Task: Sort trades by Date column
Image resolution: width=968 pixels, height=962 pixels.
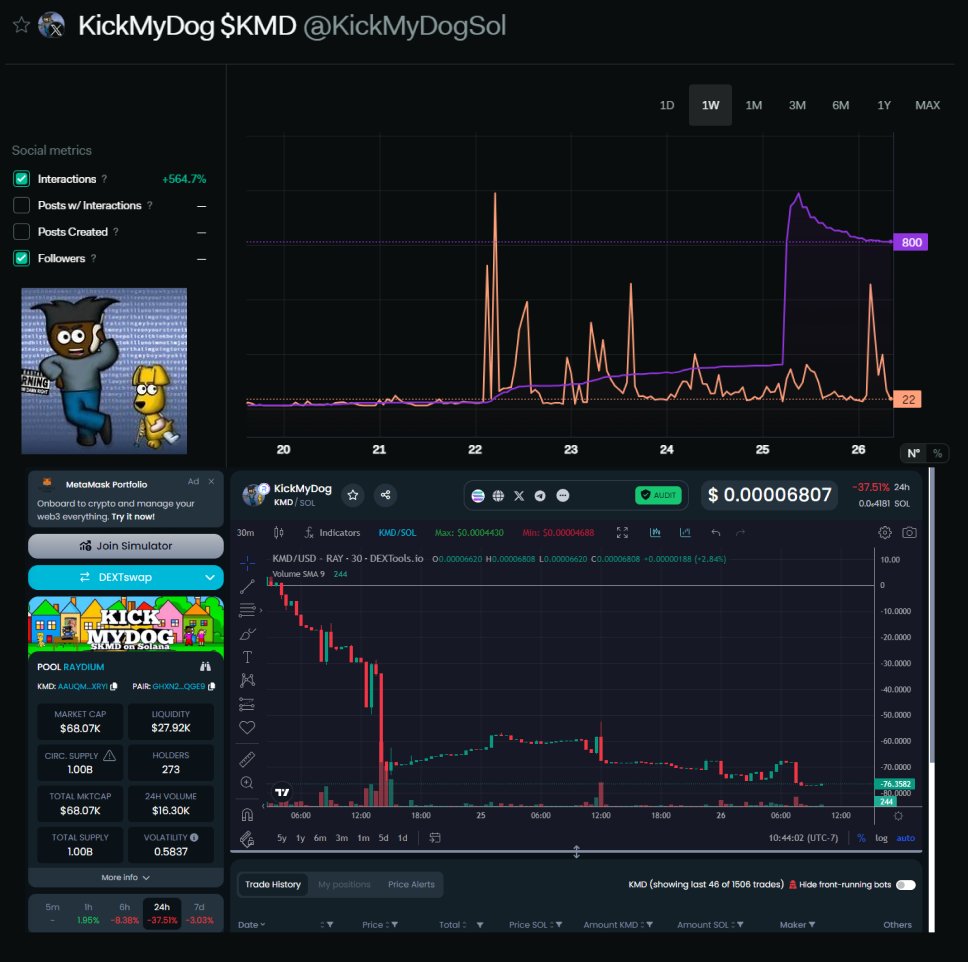Action: coord(251,924)
